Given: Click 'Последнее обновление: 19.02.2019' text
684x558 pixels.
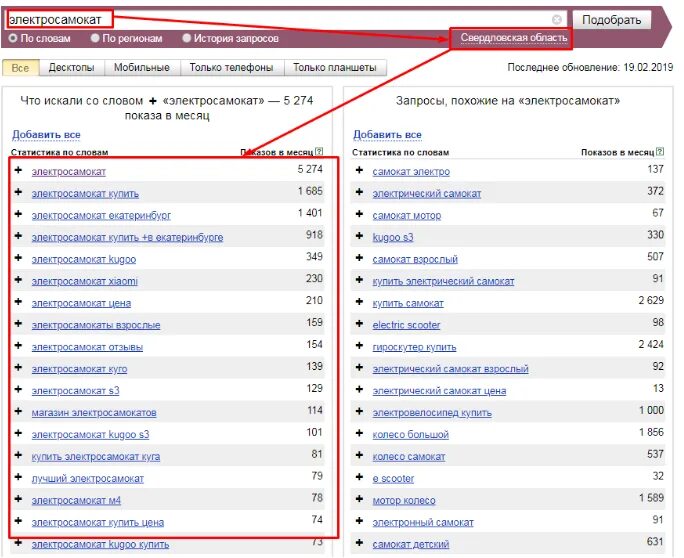Looking at the screenshot, I should coord(590,68).
